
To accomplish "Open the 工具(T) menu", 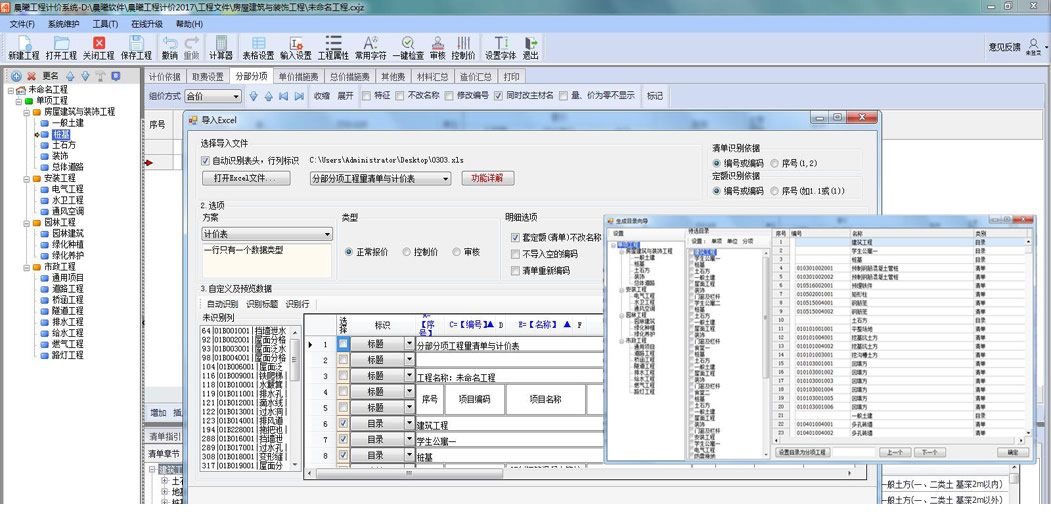I will coord(105,24).
